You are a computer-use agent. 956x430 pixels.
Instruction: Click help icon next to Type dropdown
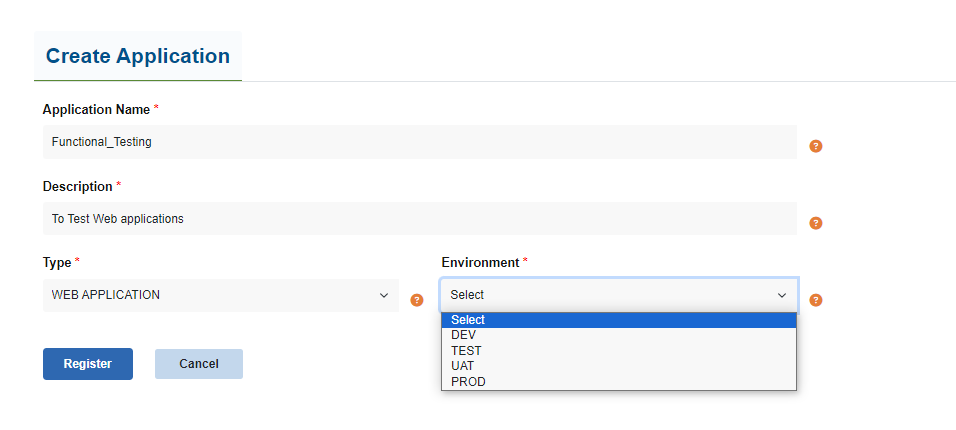(418, 300)
